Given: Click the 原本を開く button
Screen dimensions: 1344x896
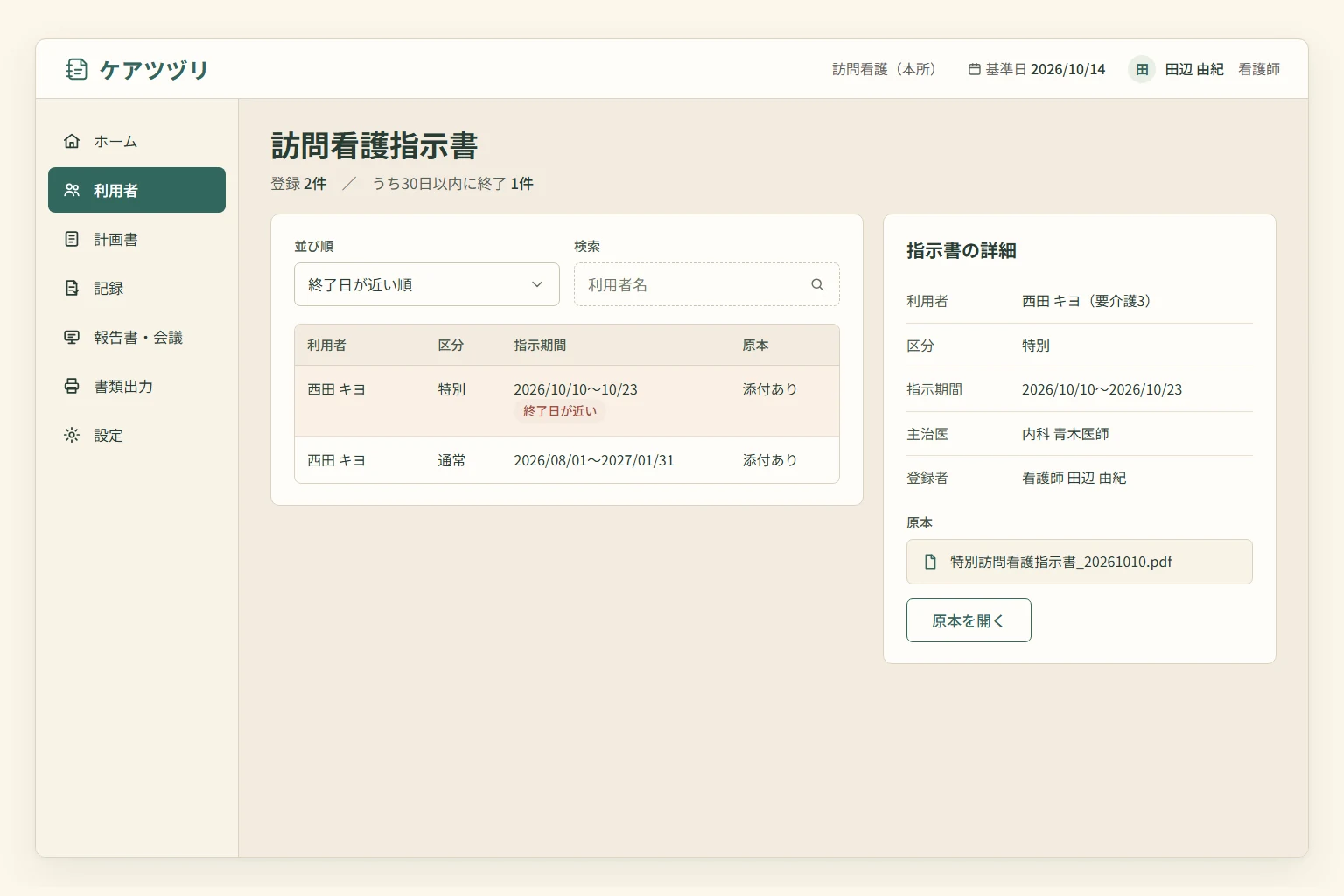Looking at the screenshot, I should point(969,620).
